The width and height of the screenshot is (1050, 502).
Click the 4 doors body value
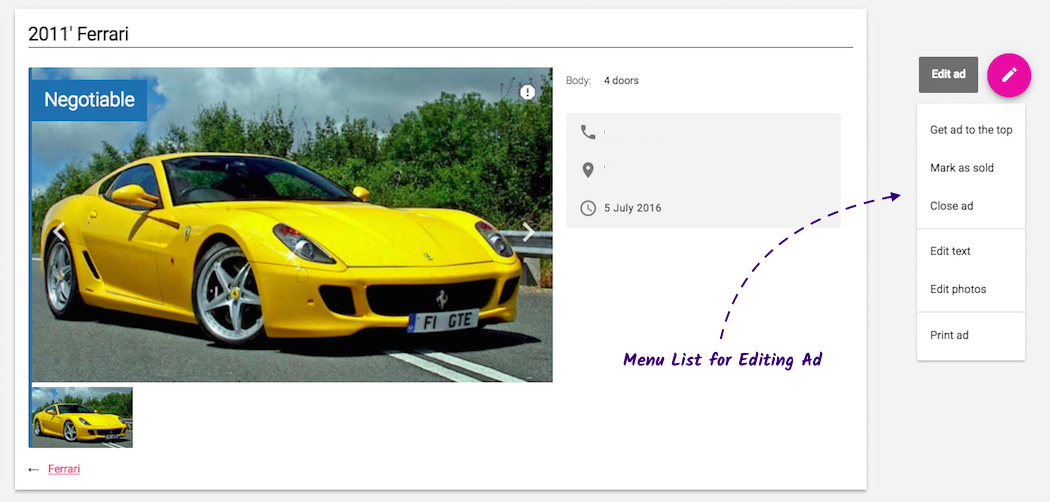[x=621, y=81]
